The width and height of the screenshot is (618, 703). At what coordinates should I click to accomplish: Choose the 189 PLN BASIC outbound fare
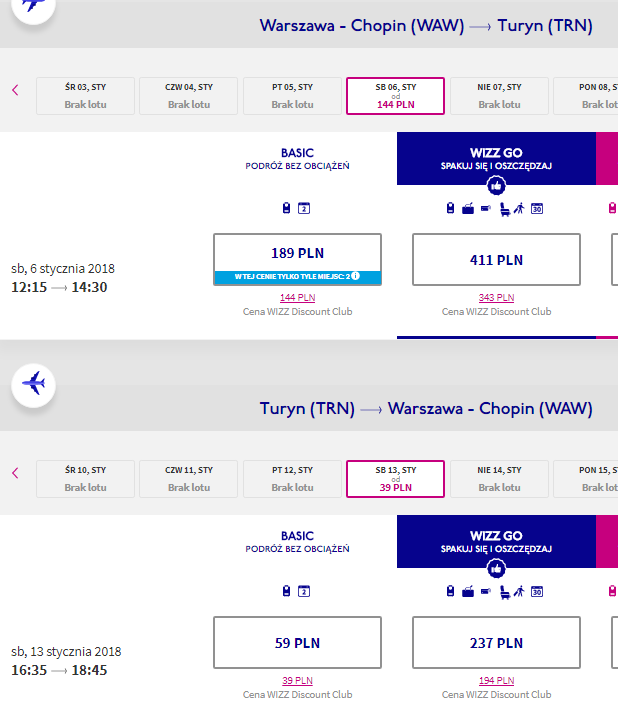coord(297,259)
